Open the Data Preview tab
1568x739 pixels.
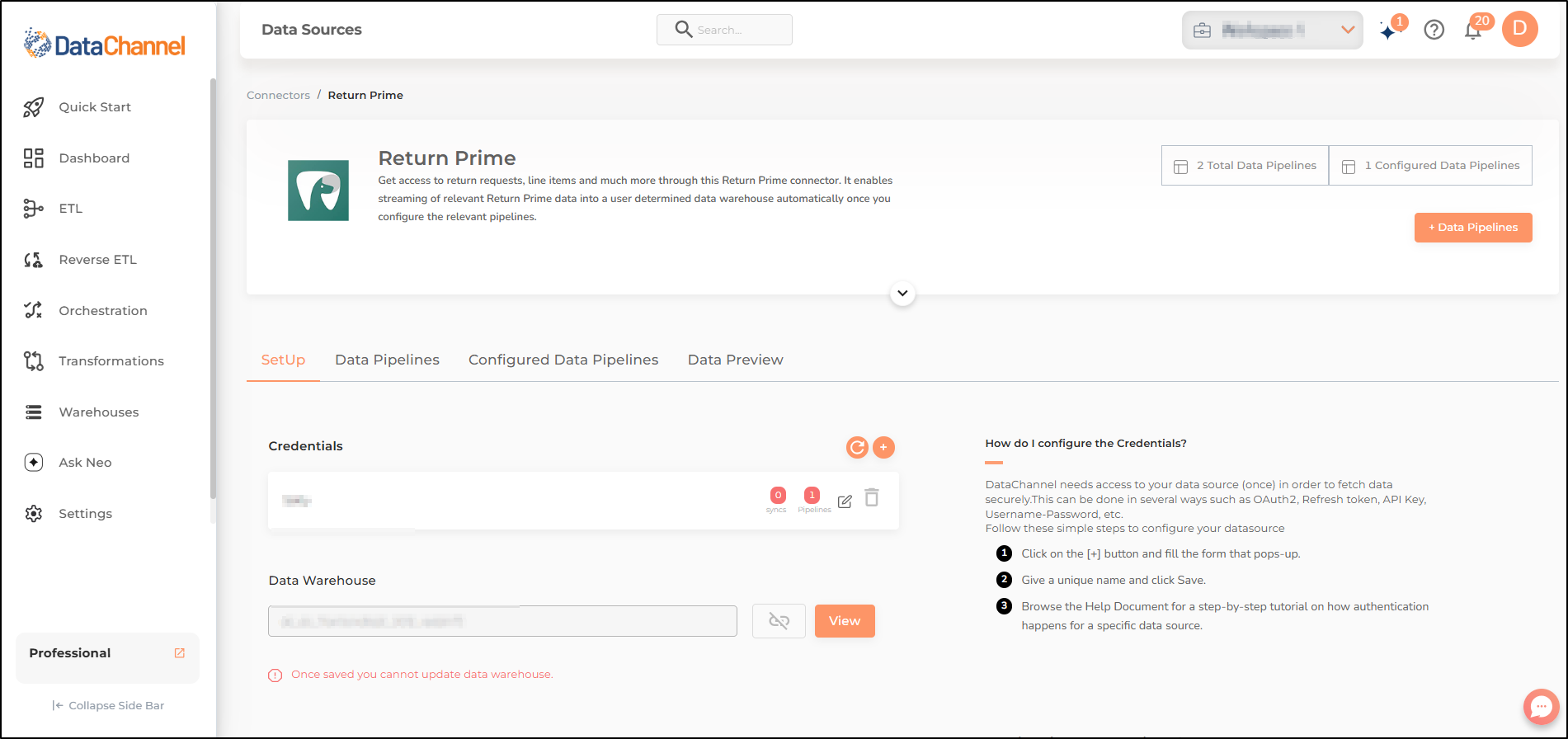(x=736, y=360)
